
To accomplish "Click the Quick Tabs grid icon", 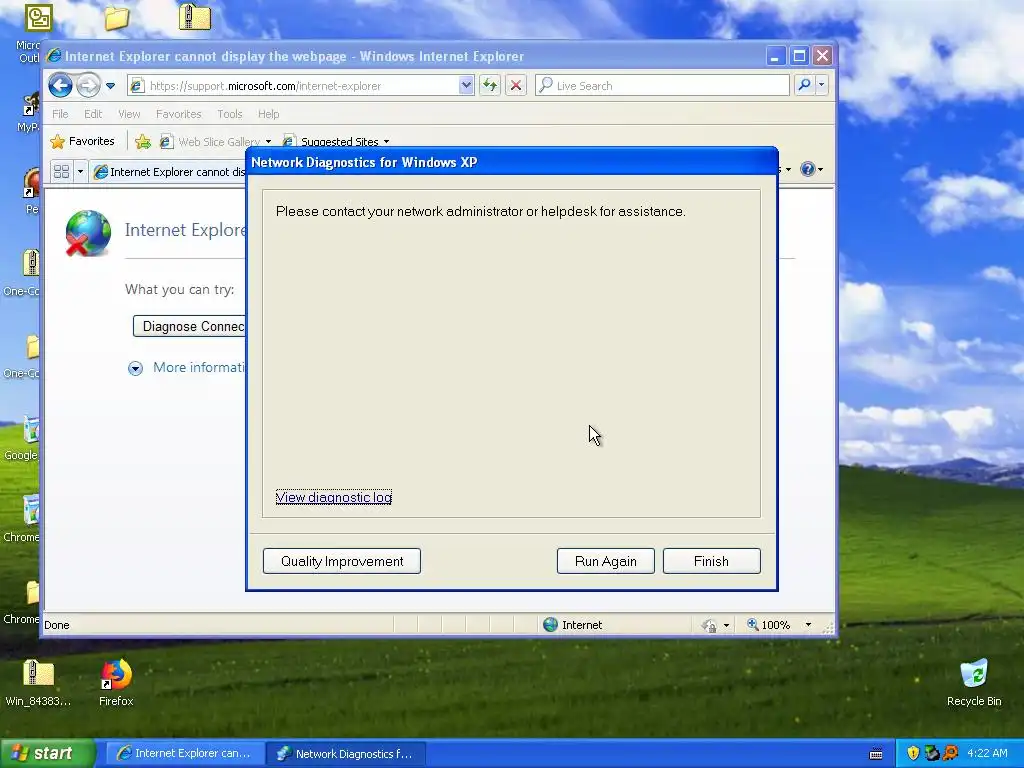I will click(61, 171).
